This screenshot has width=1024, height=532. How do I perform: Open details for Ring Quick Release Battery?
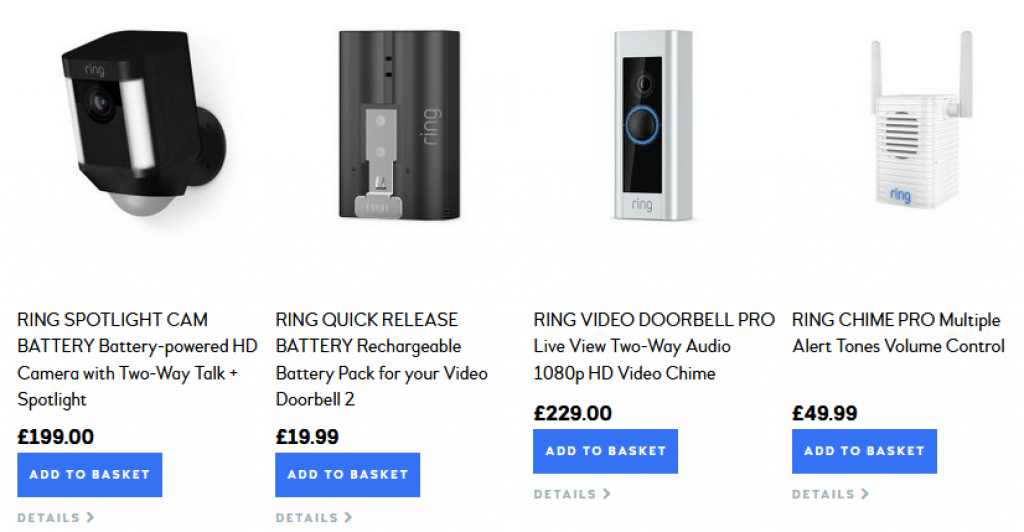point(313,518)
